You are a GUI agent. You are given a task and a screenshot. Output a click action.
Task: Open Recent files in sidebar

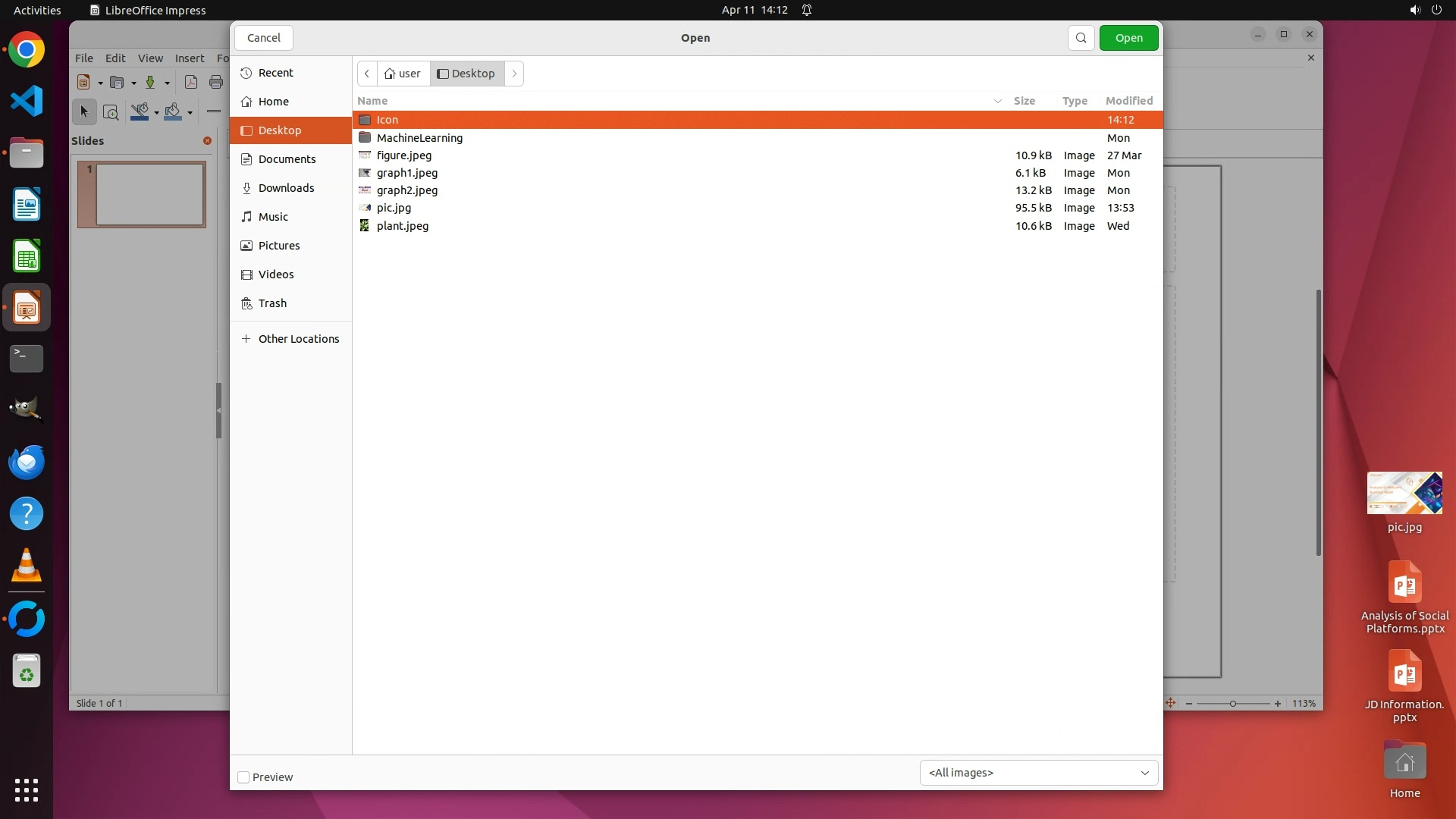tap(275, 73)
